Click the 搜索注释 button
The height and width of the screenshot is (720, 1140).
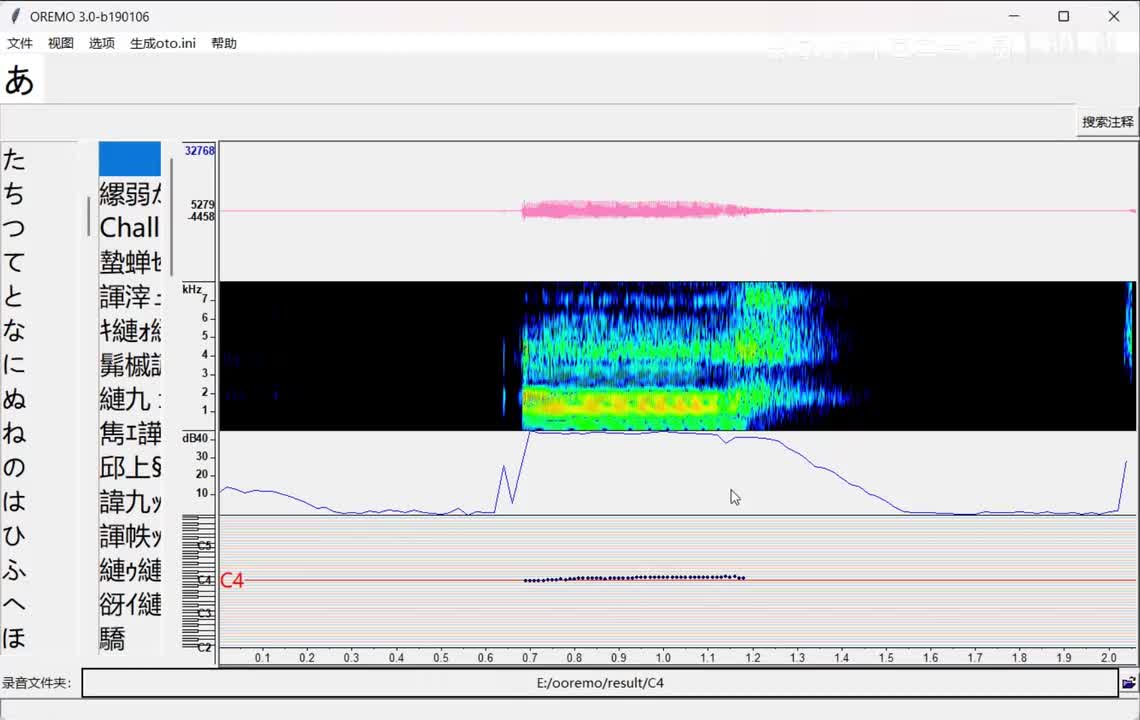tap(1107, 121)
